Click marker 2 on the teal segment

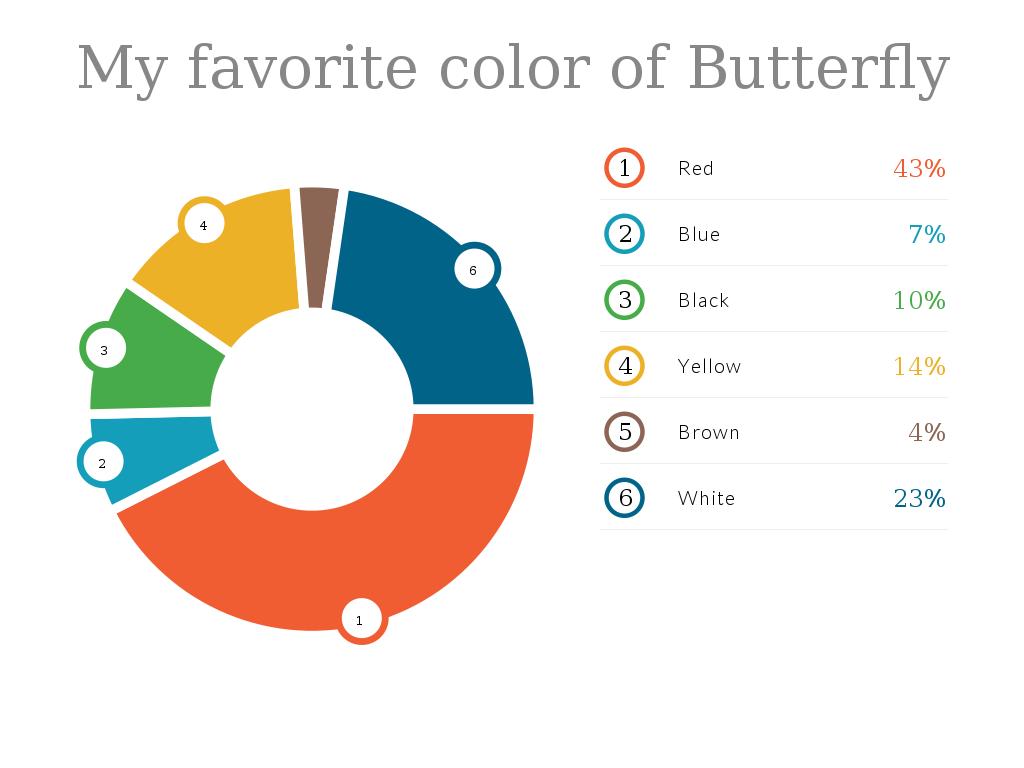tap(102, 462)
